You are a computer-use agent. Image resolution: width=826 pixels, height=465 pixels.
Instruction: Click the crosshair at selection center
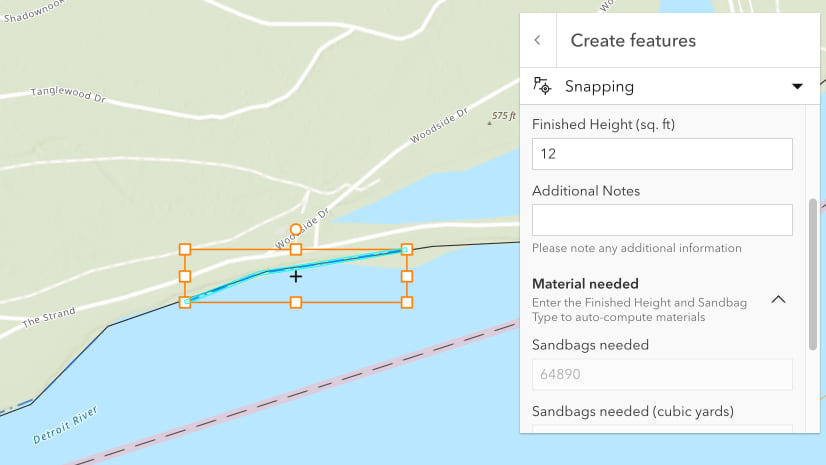[x=296, y=276]
